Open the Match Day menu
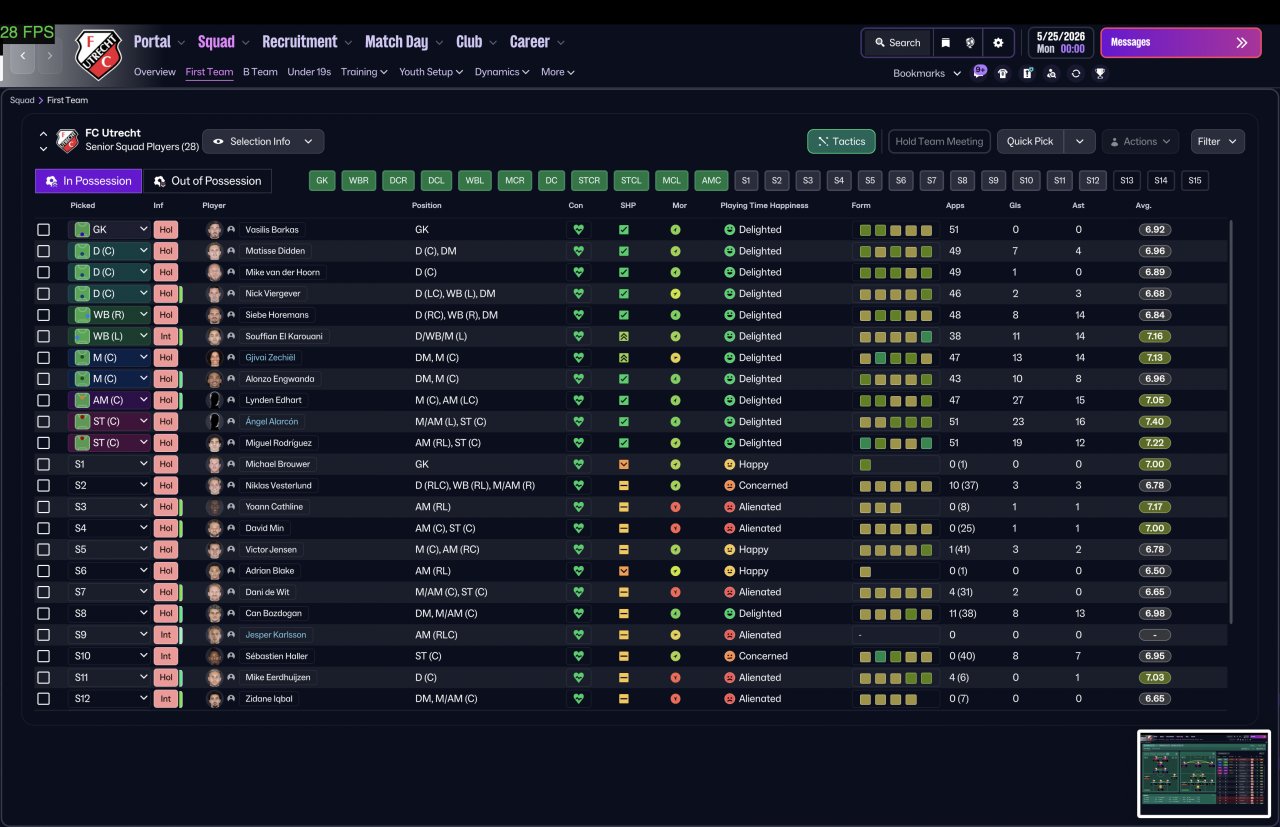 click(x=403, y=42)
